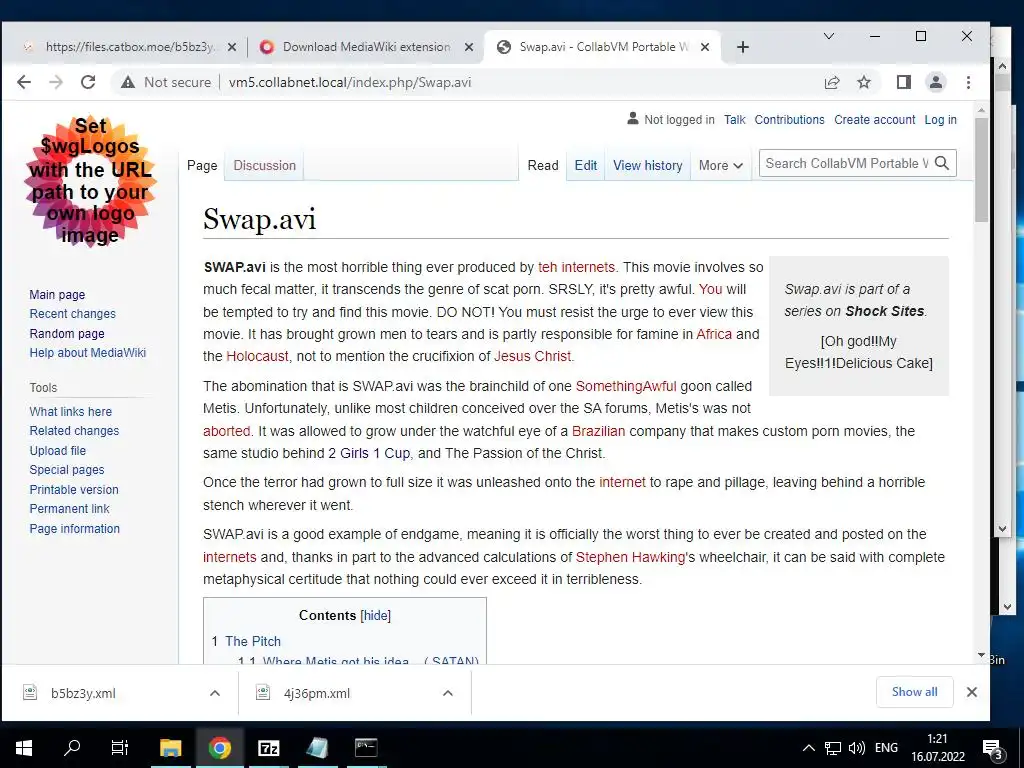Open the Windows Start menu
Viewport: 1024px width, 768px height.
24,748
